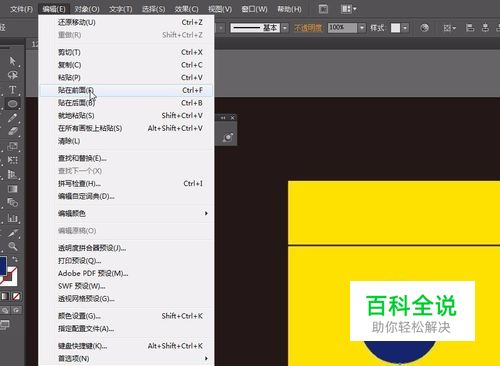Open the 对象(O) menu
The image size is (500, 366).
tap(87, 9)
